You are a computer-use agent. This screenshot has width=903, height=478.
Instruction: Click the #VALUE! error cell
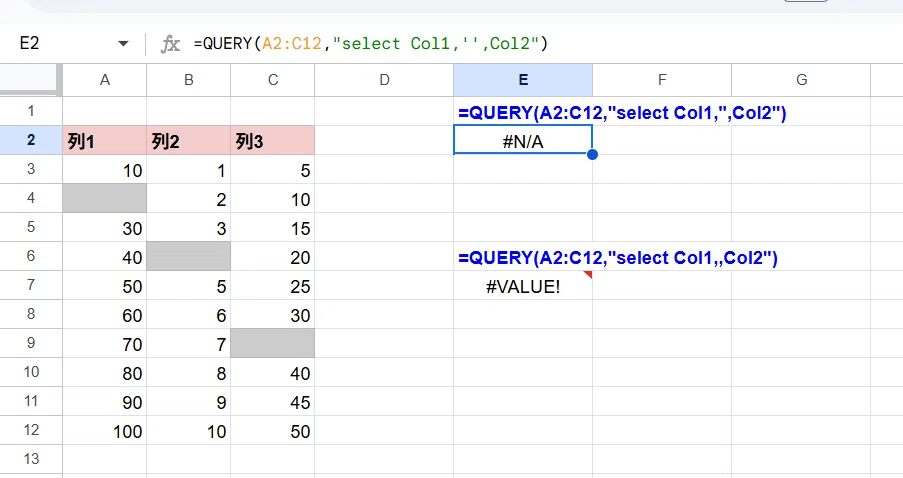tap(523, 286)
